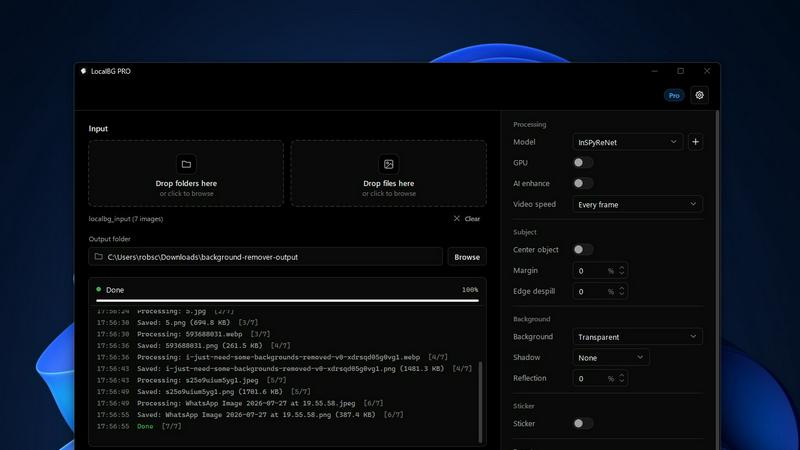Click the settings panel vertical scrollbar
The width and height of the screenshot is (800, 450).
[717, 280]
